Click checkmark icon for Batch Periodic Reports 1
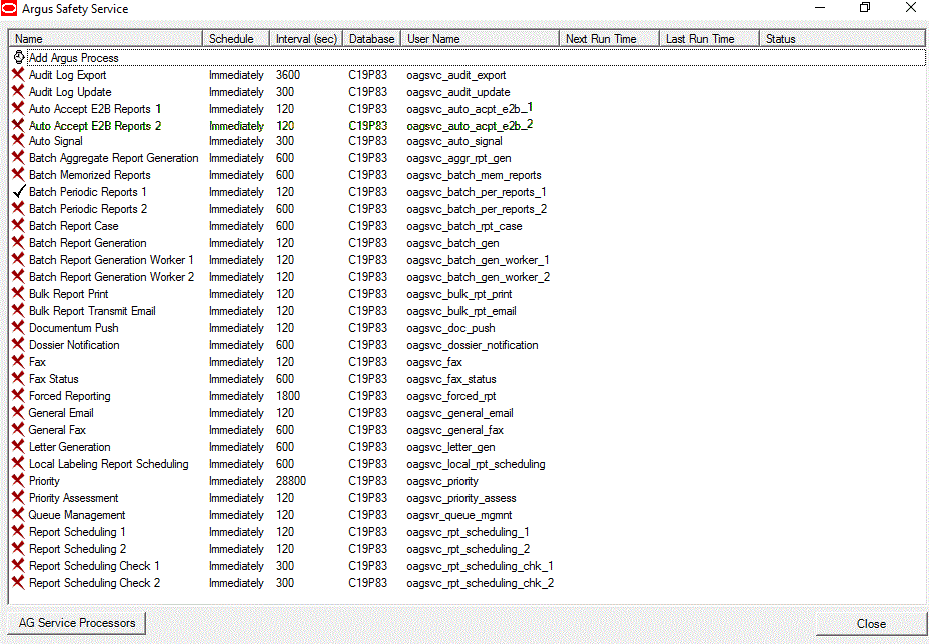The height and width of the screenshot is (644, 931). tap(19, 191)
